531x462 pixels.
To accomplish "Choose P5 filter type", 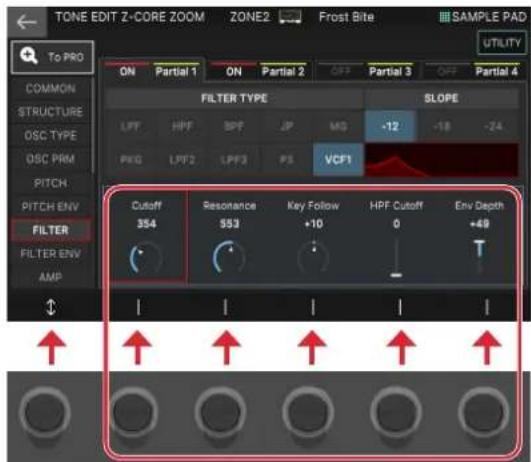I will coord(286,160).
